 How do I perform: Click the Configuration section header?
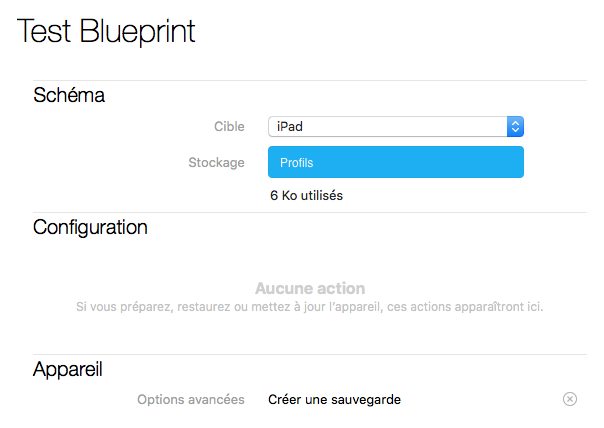[90, 227]
